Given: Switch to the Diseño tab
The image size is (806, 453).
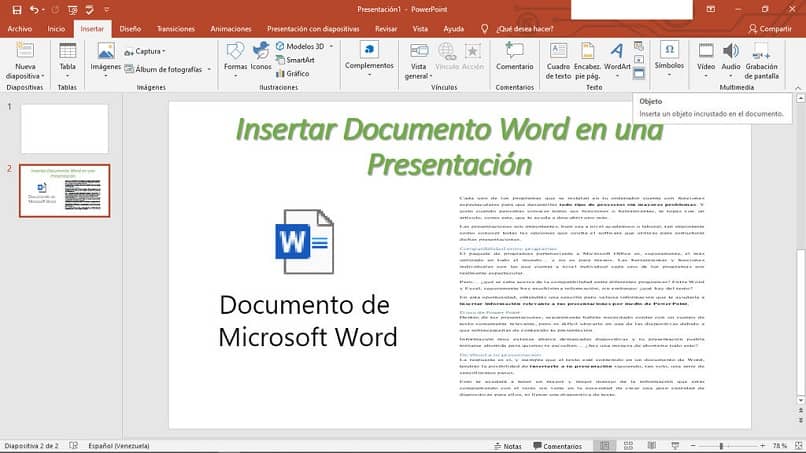Looking at the screenshot, I should click(130, 29).
